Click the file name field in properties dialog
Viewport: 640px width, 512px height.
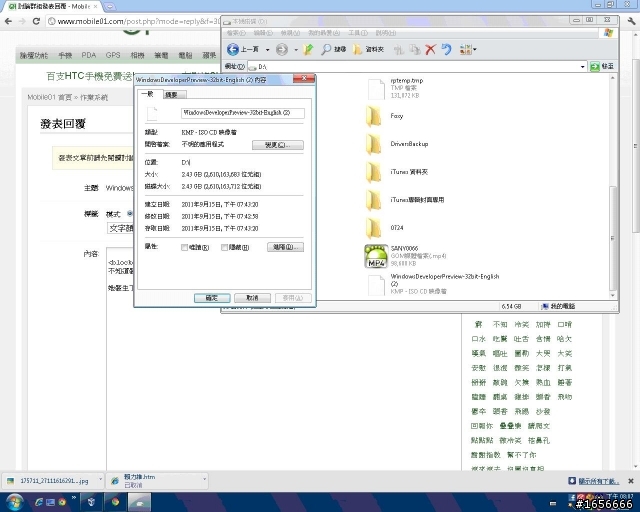click(242, 113)
